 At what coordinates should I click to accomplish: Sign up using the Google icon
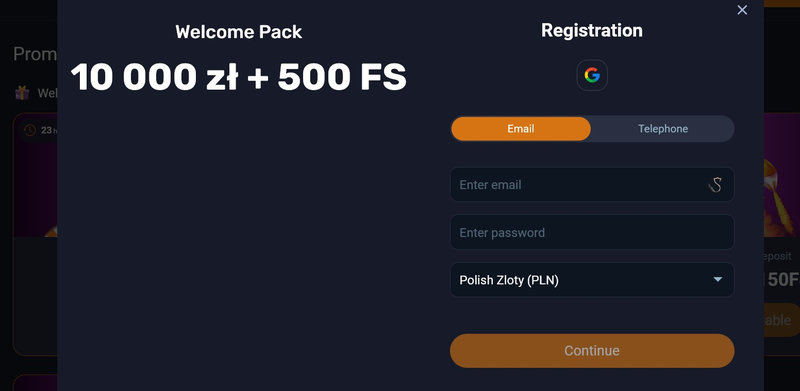(x=592, y=76)
